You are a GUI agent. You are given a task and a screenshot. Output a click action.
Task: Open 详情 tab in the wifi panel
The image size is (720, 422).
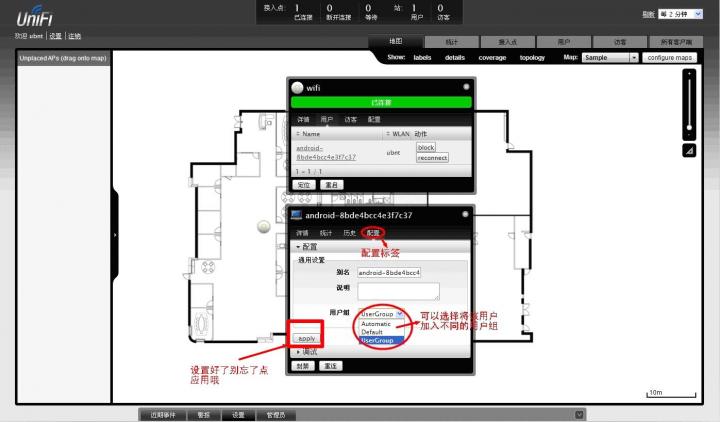tap(303, 119)
